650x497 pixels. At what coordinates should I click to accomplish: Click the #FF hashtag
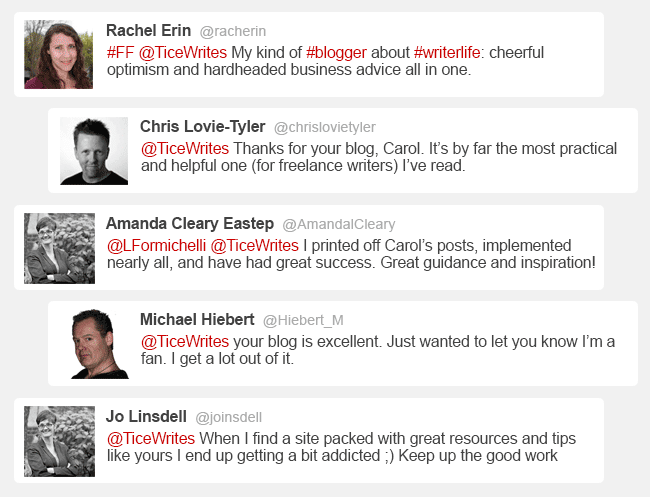(x=119, y=52)
